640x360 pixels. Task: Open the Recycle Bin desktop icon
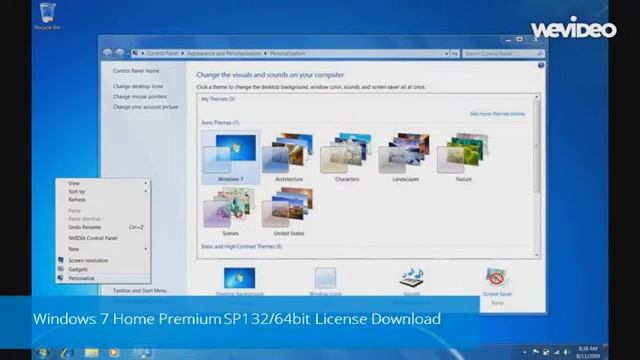pyautogui.click(x=47, y=16)
